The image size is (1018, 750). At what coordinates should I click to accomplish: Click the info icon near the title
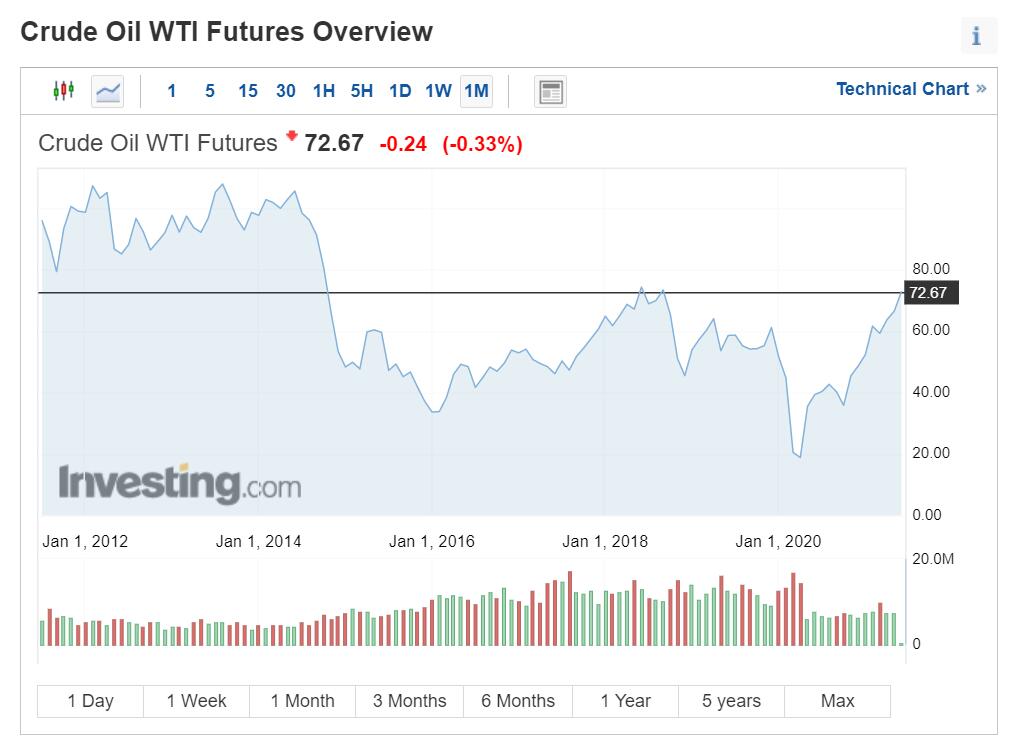977,36
